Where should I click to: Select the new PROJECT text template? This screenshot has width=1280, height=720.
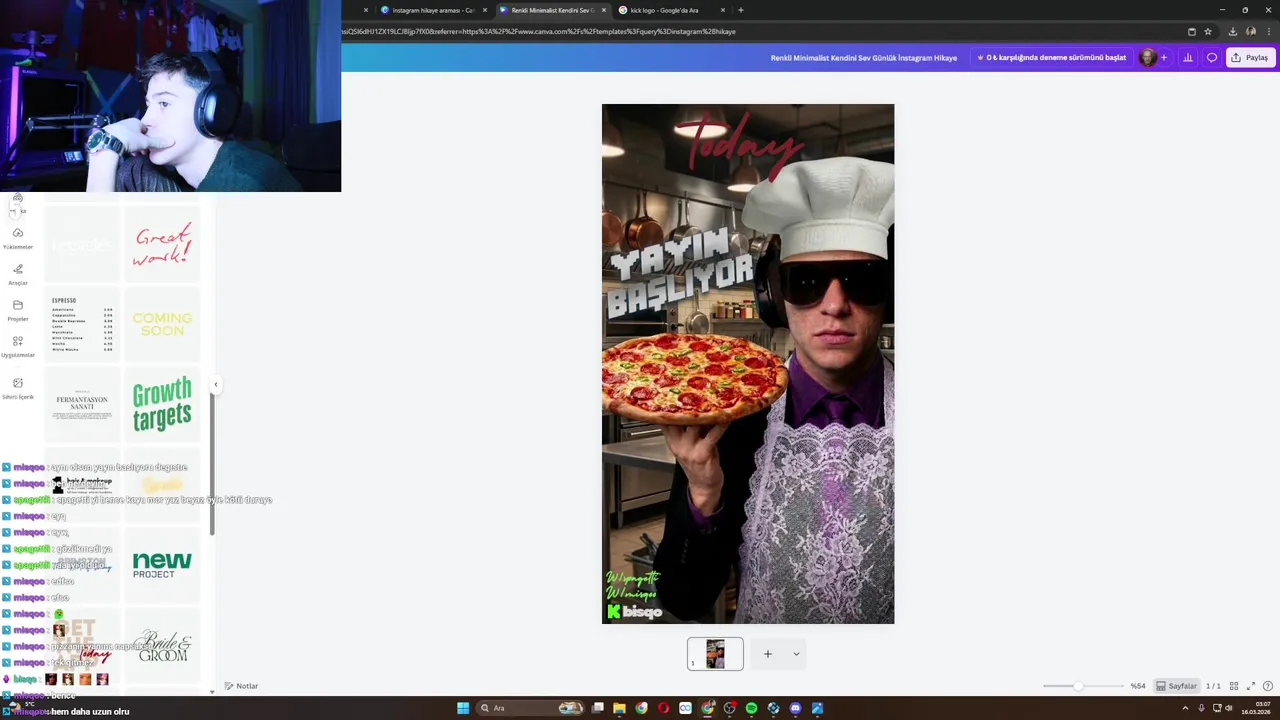tap(162, 565)
